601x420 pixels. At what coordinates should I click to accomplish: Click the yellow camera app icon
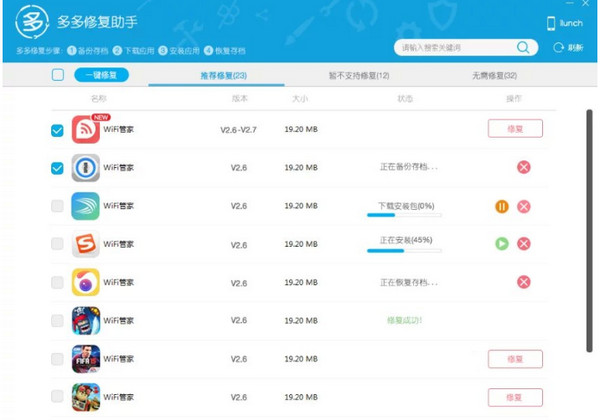(86, 282)
